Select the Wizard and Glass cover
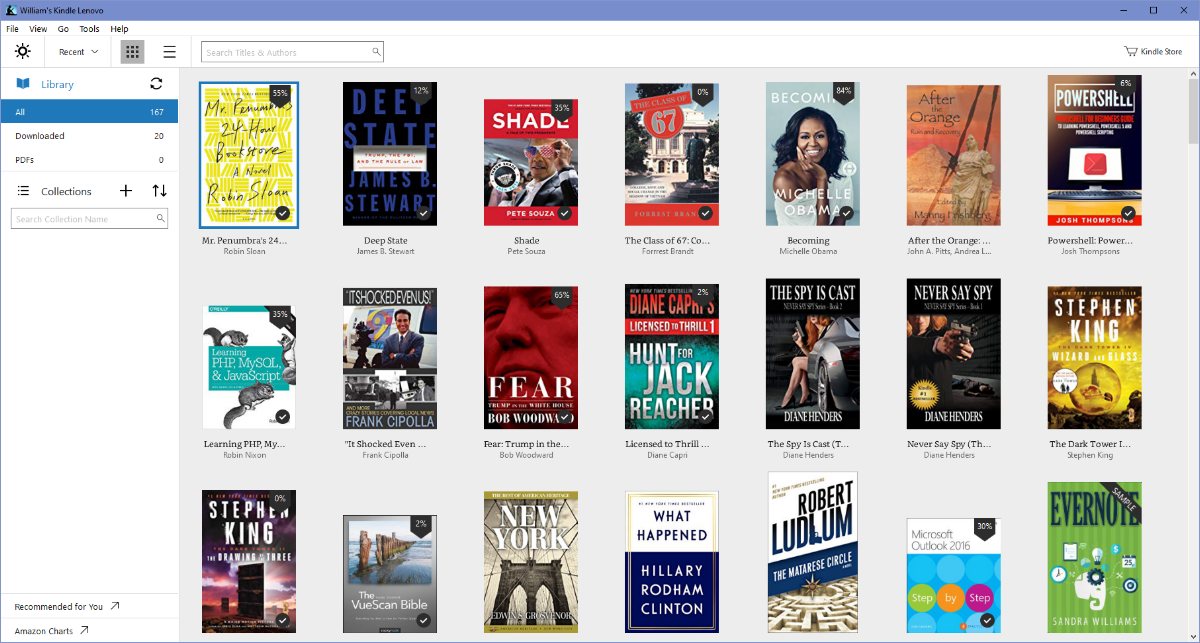This screenshot has height=643, width=1200. tap(1095, 358)
